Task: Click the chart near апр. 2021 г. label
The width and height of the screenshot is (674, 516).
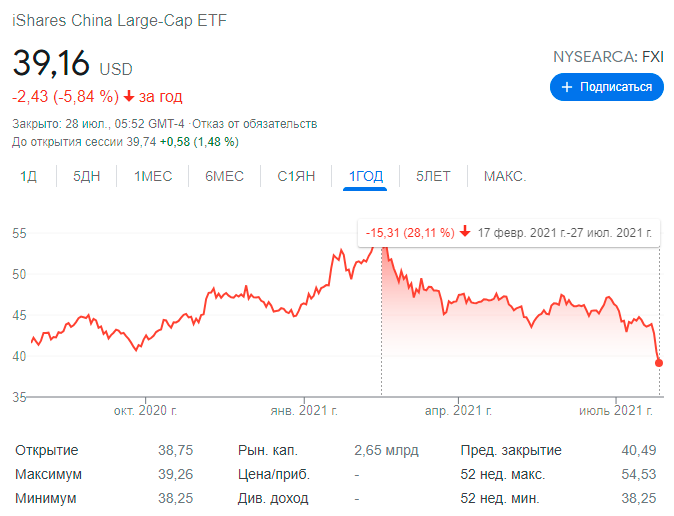Action: pos(458,411)
